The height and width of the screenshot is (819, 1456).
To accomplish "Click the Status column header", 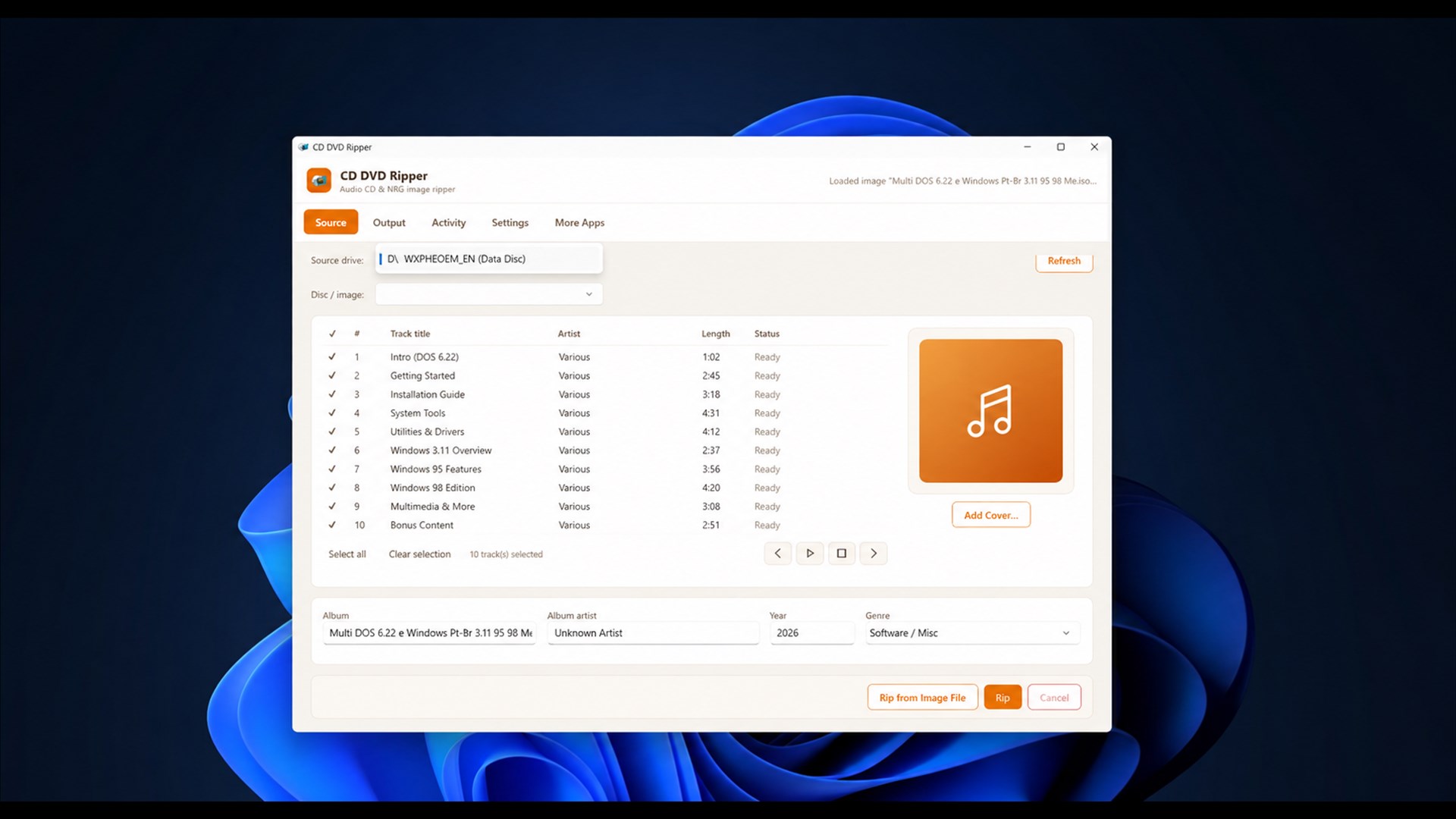I will pos(767,334).
